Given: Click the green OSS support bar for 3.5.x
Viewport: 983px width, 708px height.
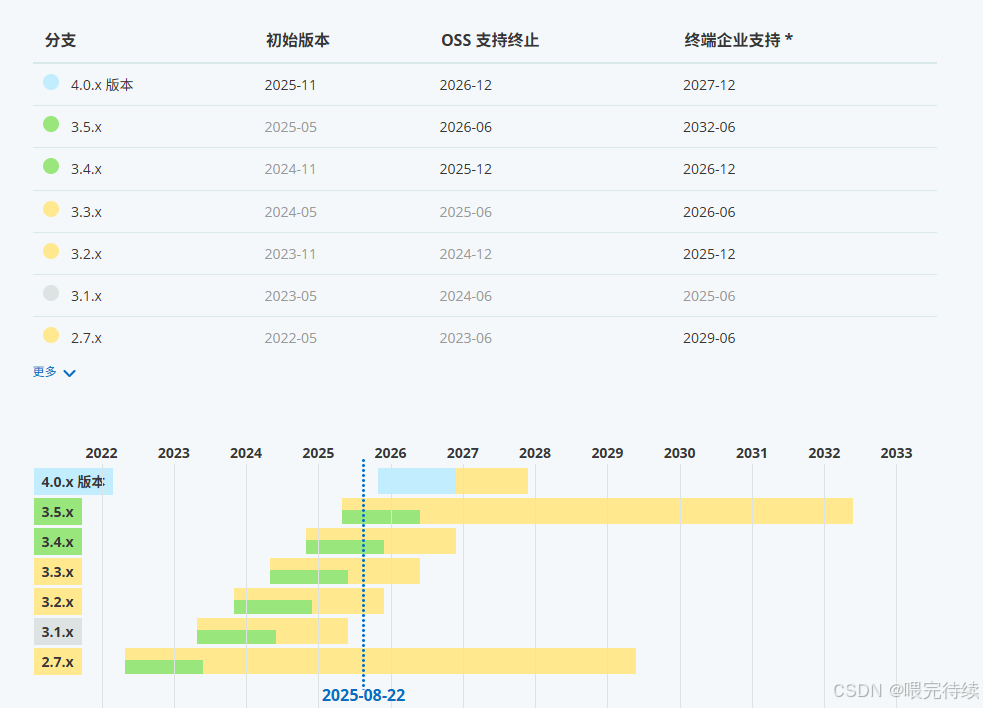Looking at the screenshot, I should click(381, 517).
